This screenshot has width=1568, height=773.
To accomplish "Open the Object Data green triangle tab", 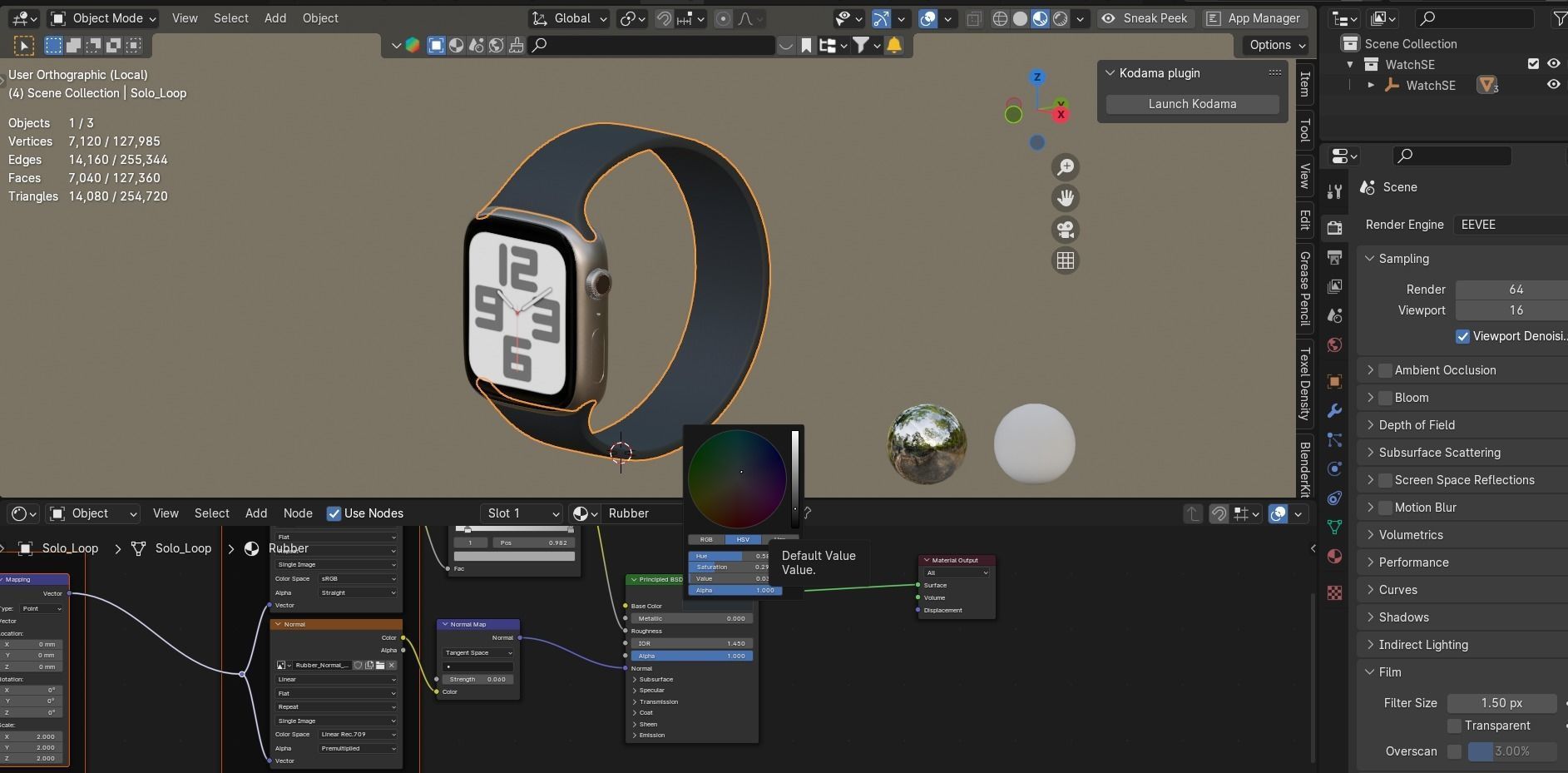I will click(1334, 527).
